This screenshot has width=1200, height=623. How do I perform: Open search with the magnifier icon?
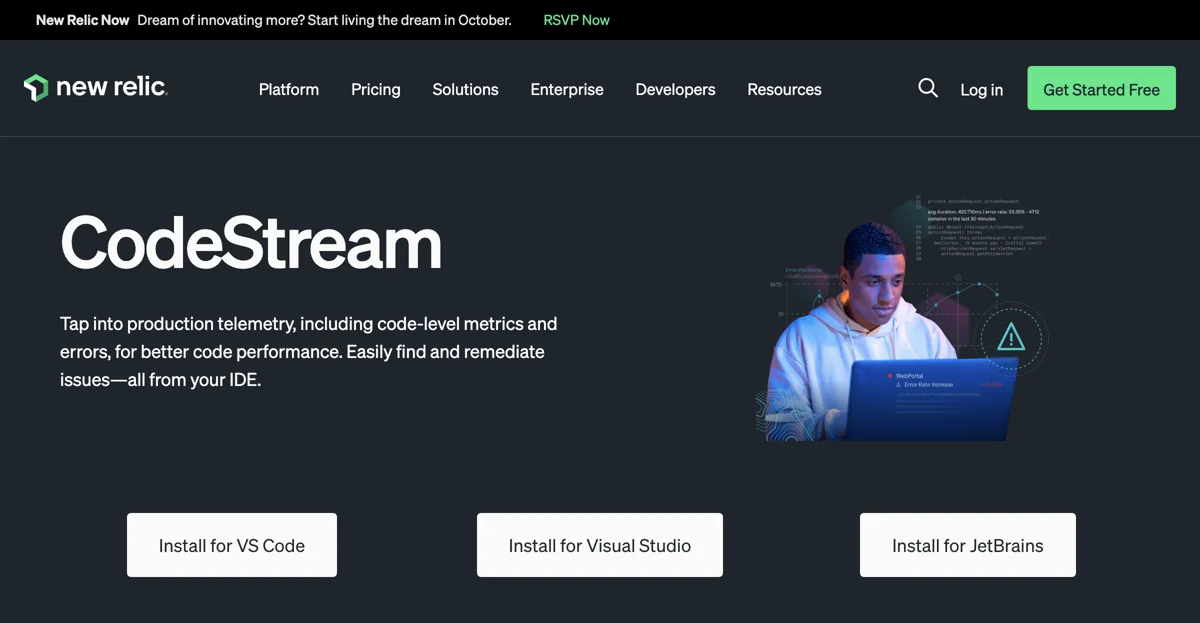tap(928, 88)
